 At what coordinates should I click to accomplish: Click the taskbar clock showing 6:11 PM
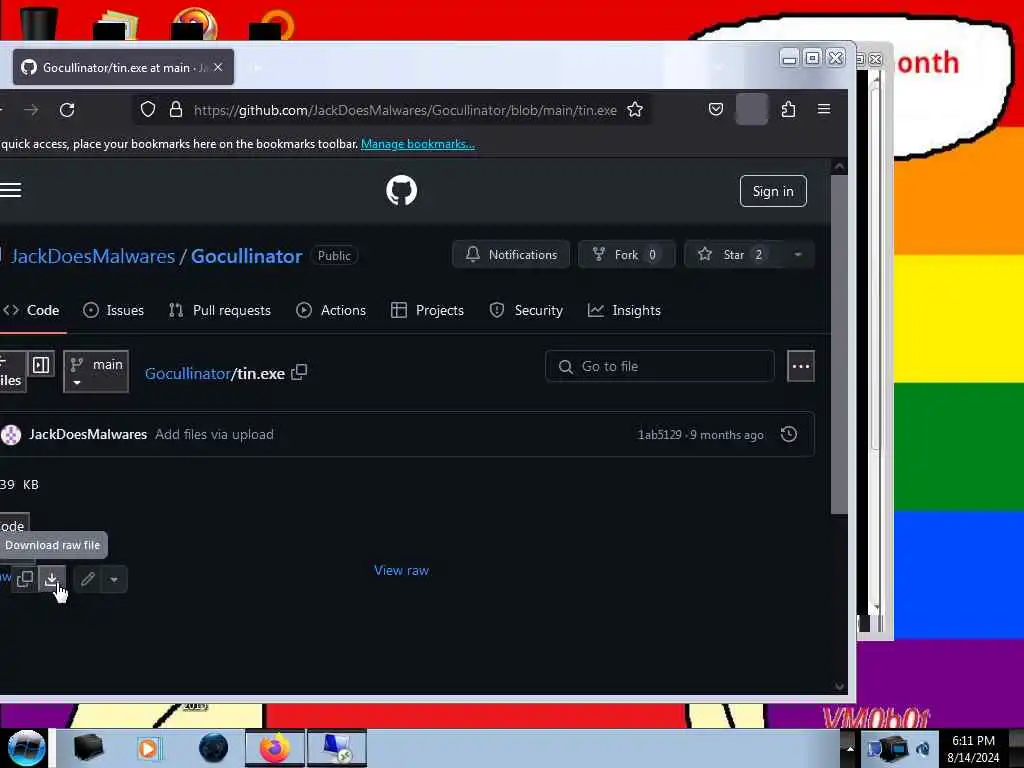pyautogui.click(x=973, y=749)
